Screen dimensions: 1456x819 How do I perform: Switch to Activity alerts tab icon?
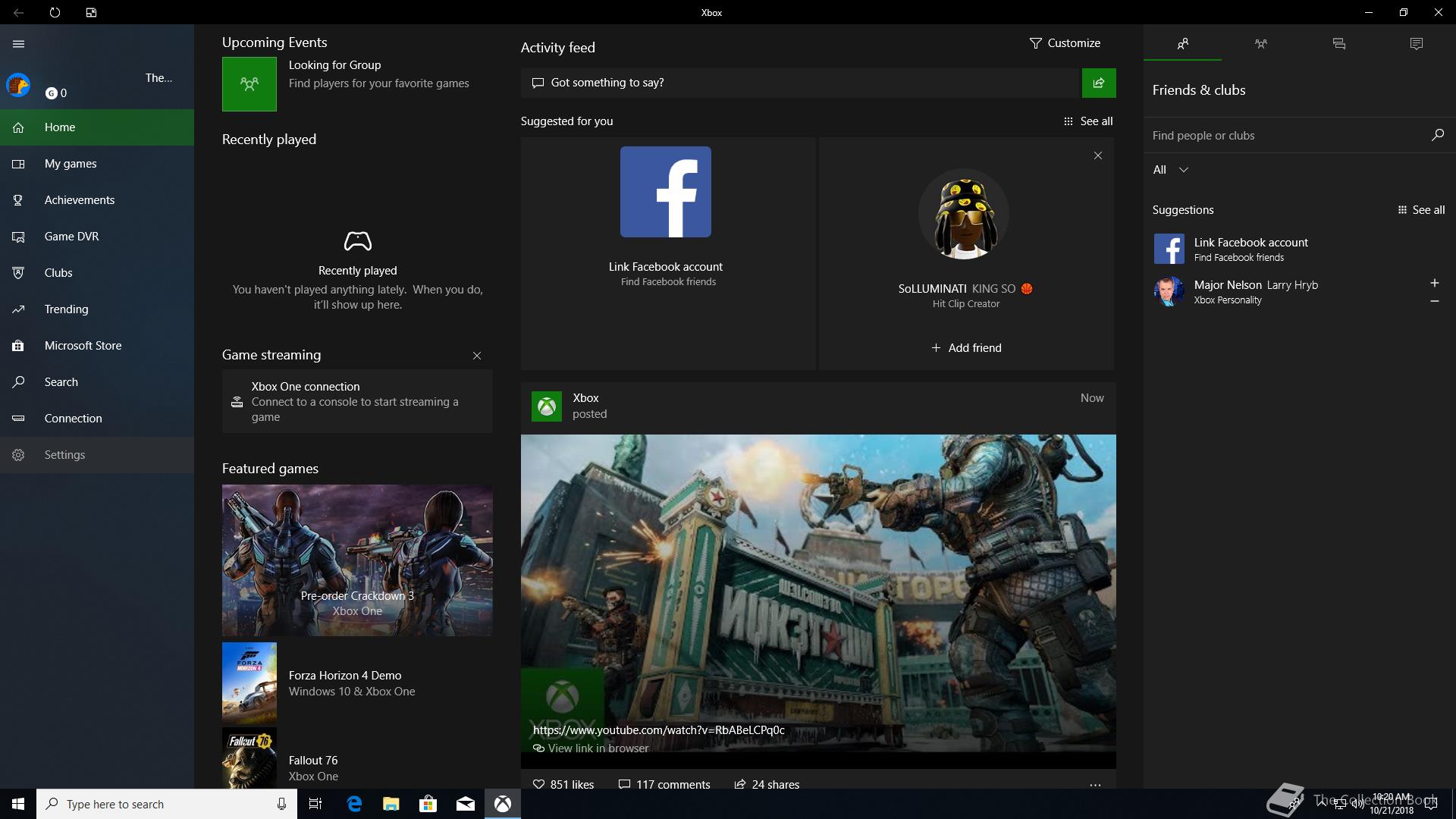(1417, 44)
